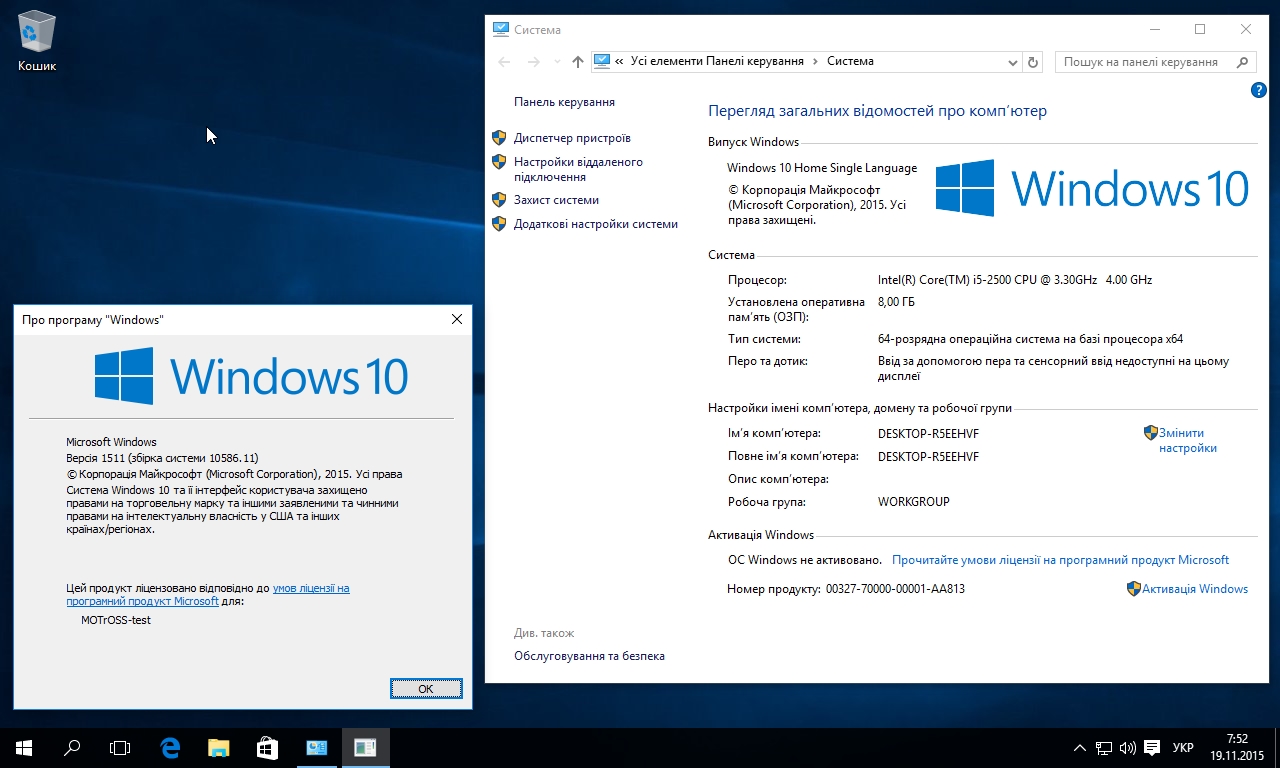Viewport: 1280px width, 768px height.
Task: Go forward in System window navigation
Action: pos(534,61)
